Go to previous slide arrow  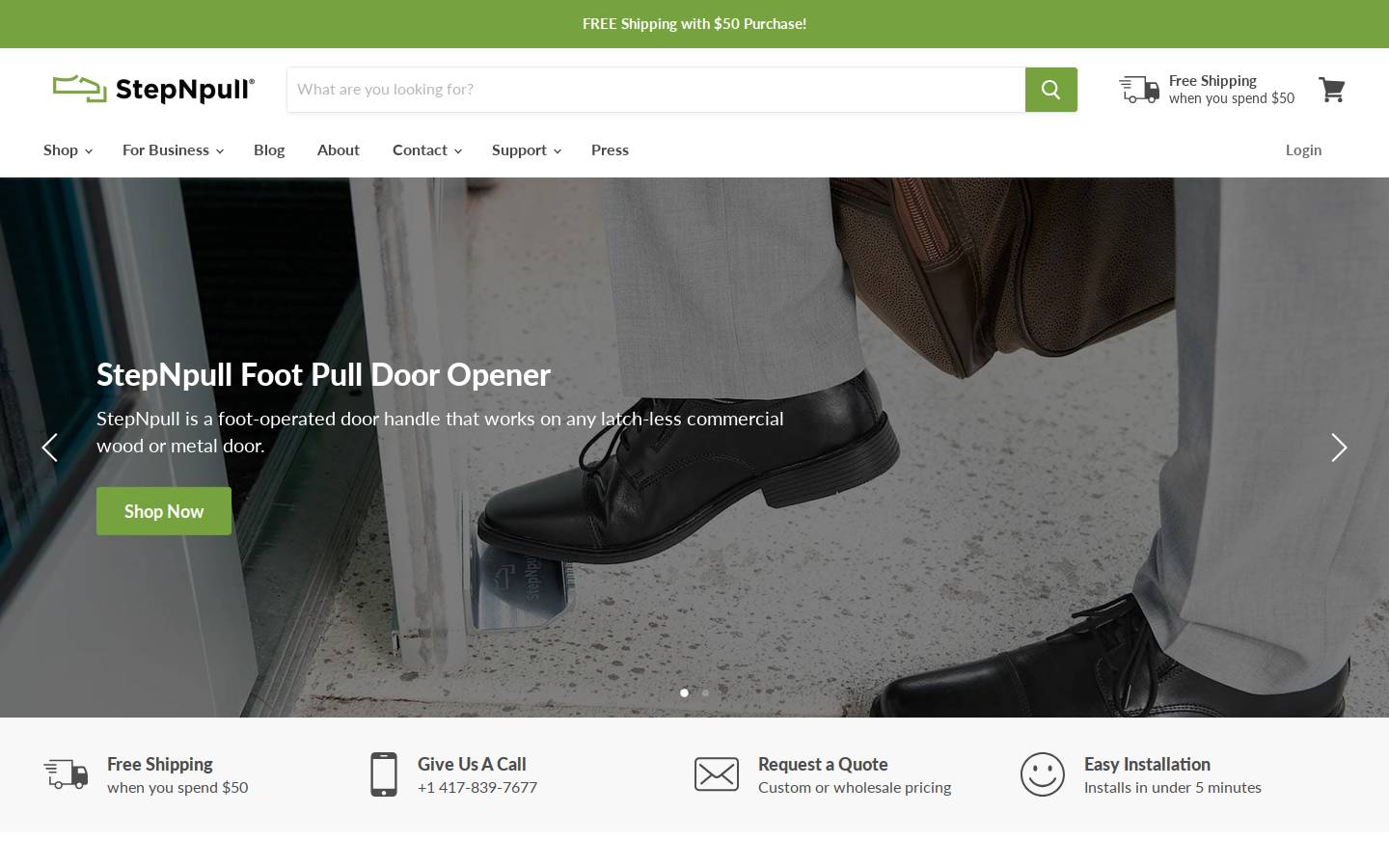[x=50, y=448]
